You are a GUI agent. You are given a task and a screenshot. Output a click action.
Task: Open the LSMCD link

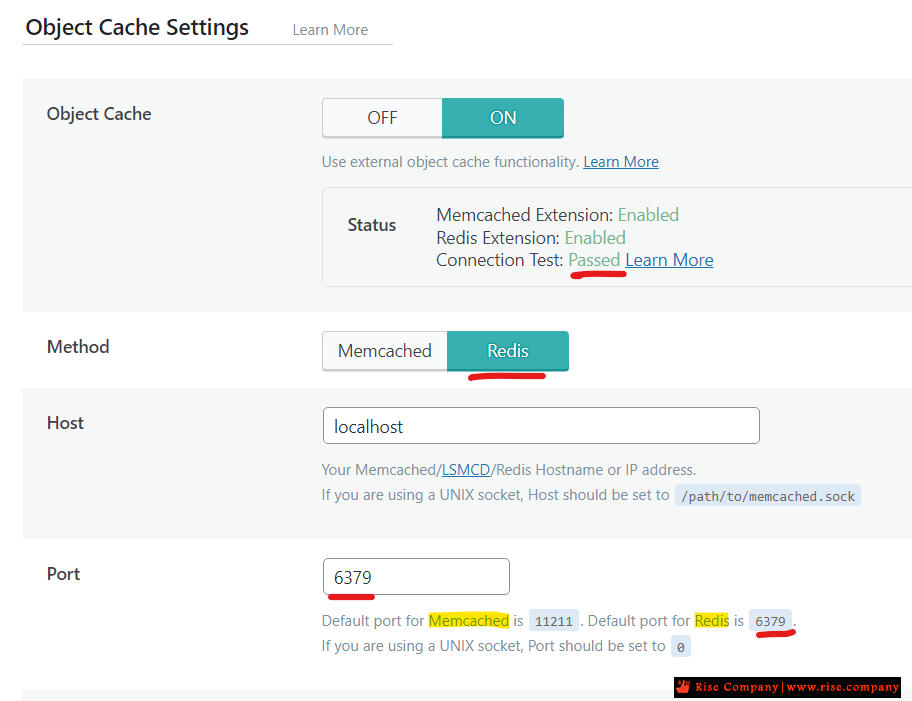click(466, 469)
